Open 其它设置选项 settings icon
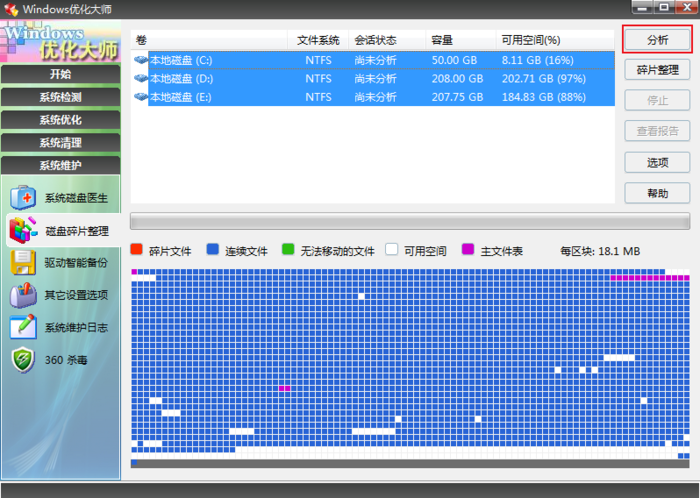Screen dimensions: 700x498 23,295
